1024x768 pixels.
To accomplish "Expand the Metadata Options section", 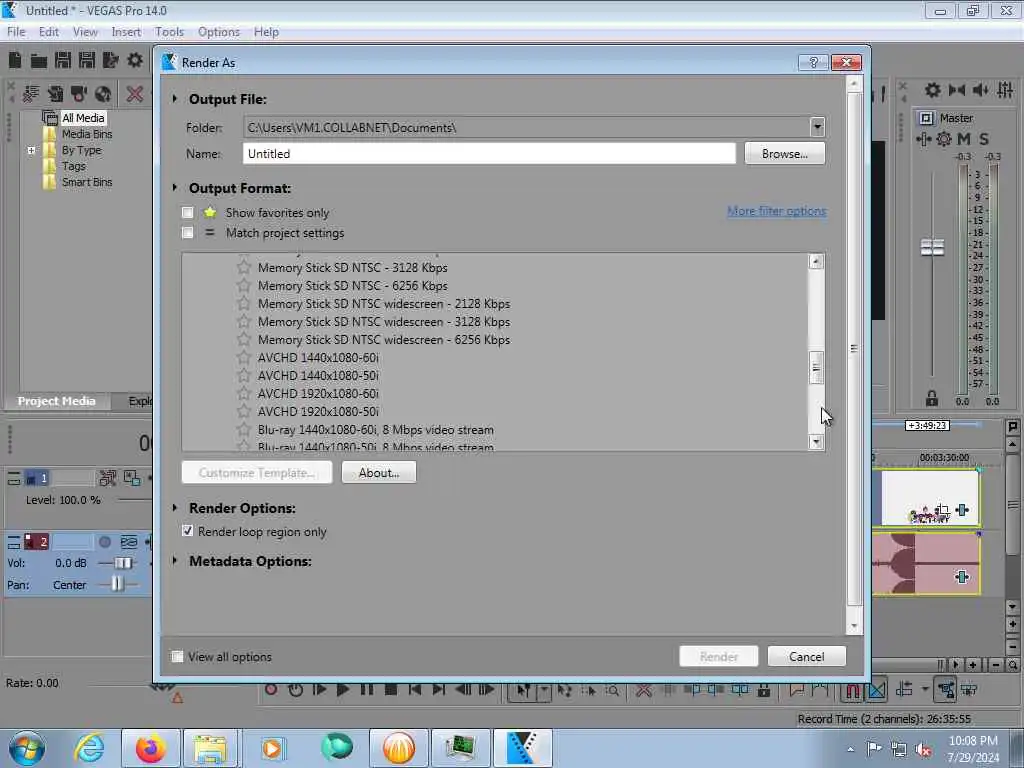I will [174, 560].
